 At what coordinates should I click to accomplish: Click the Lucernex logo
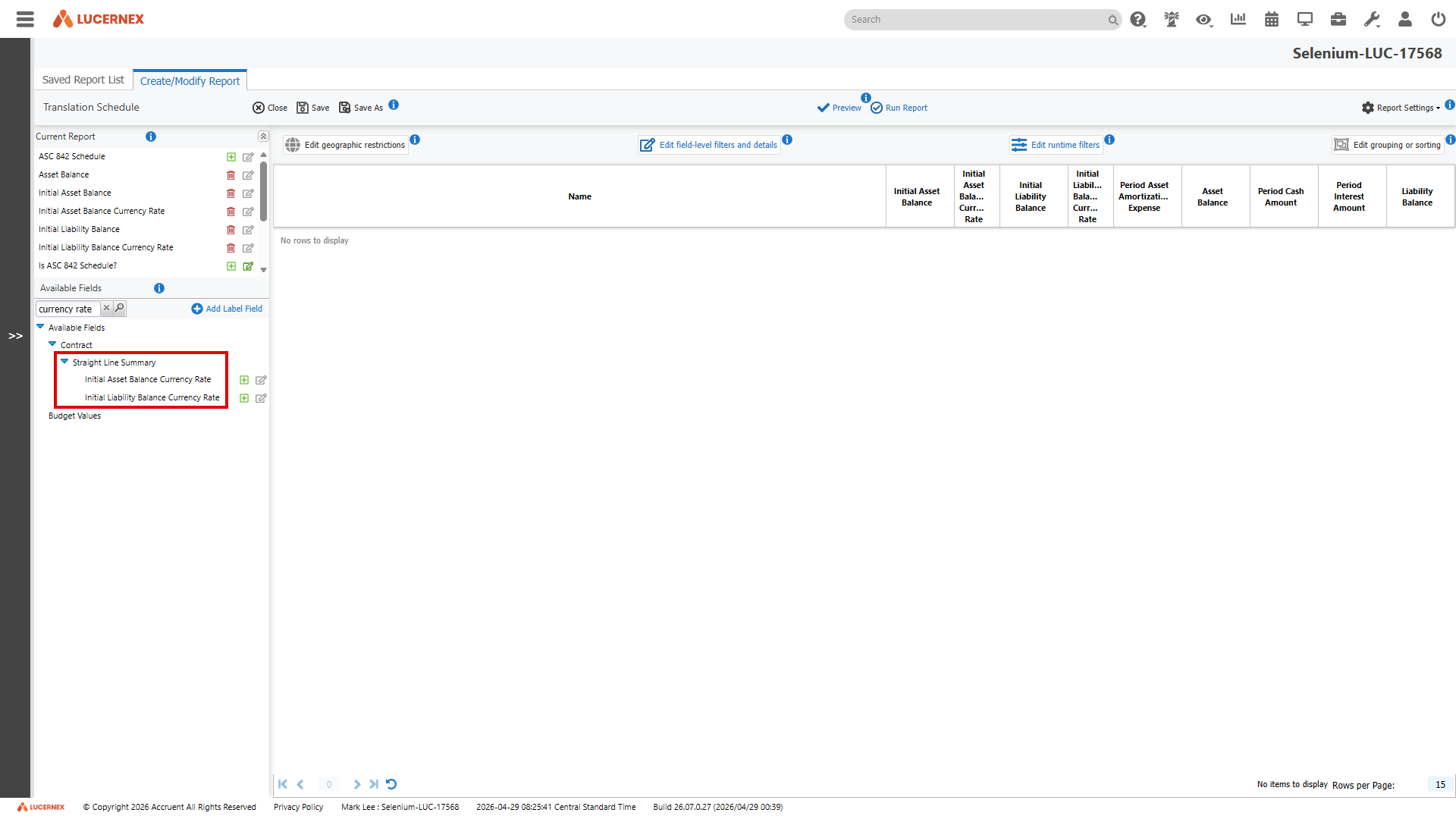click(x=99, y=19)
